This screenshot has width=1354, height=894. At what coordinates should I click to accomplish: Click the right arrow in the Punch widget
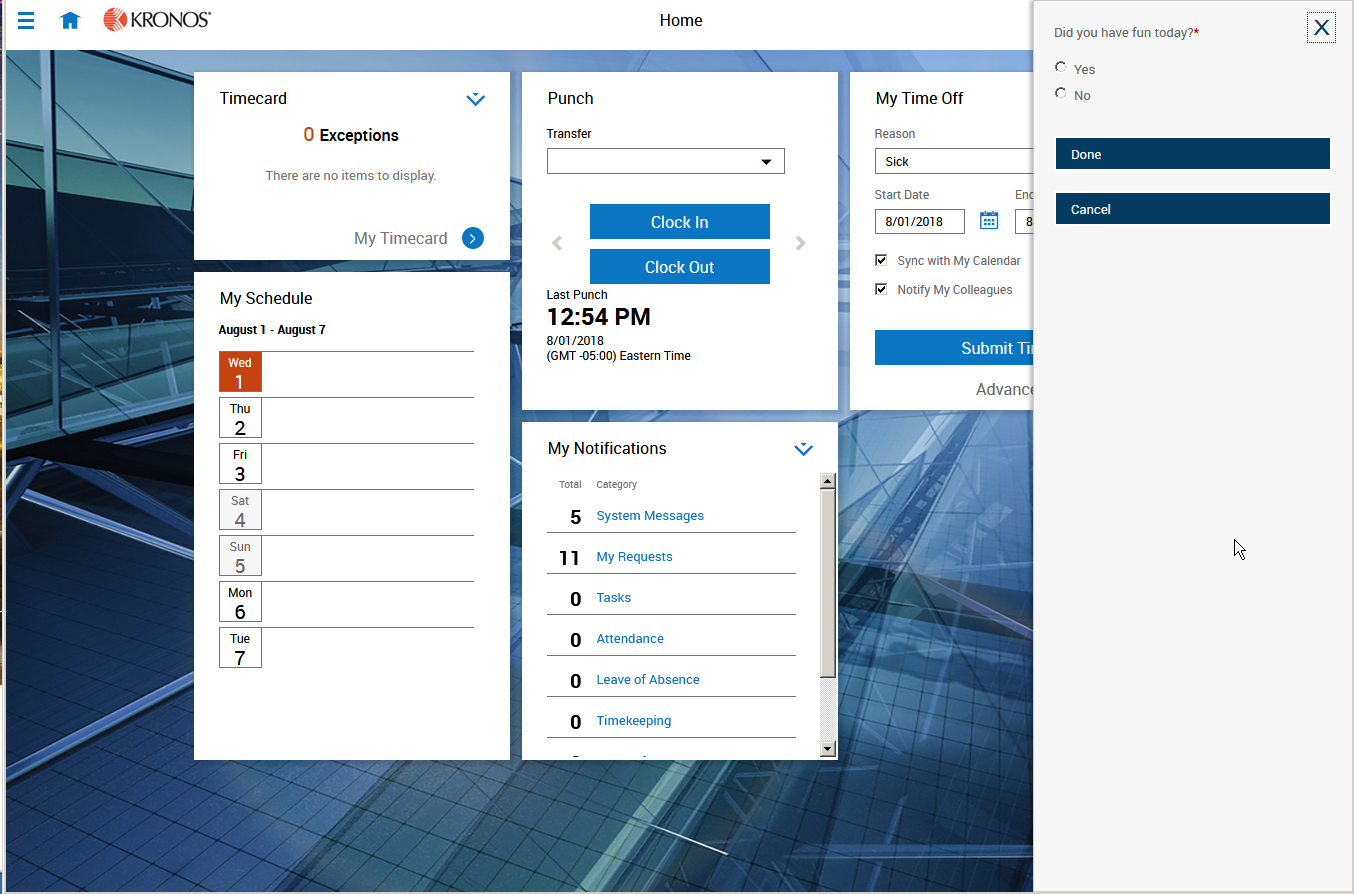pyautogui.click(x=800, y=242)
